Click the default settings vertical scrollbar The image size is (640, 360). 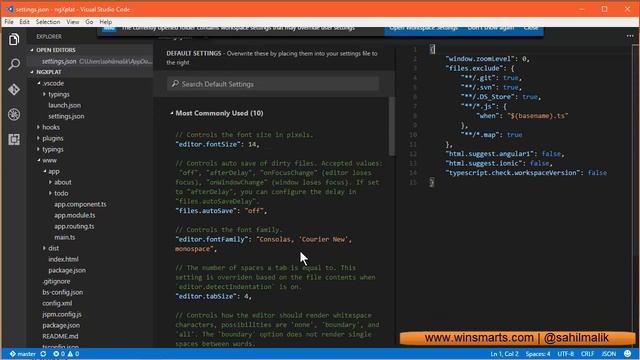pyautogui.click(x=392, y=126)
